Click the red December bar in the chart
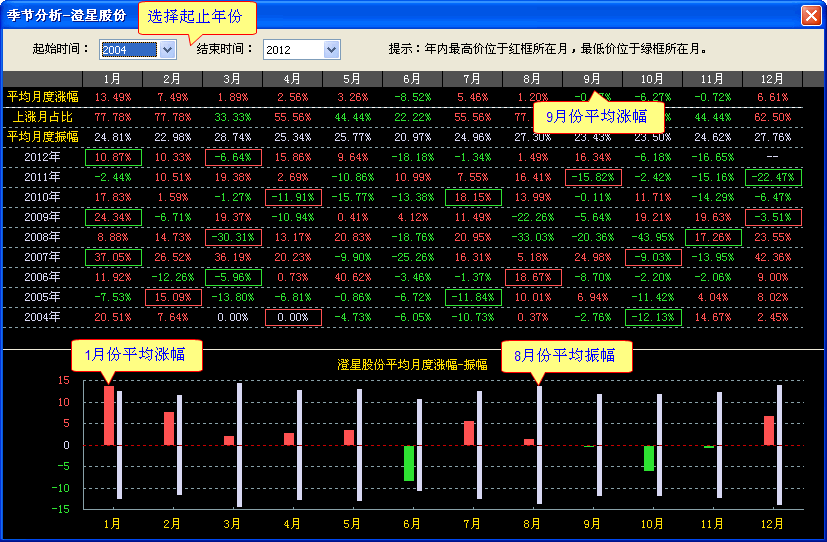The width and height of the screenshot is (827, 542). pyautogui.click(x=769, y=431)
